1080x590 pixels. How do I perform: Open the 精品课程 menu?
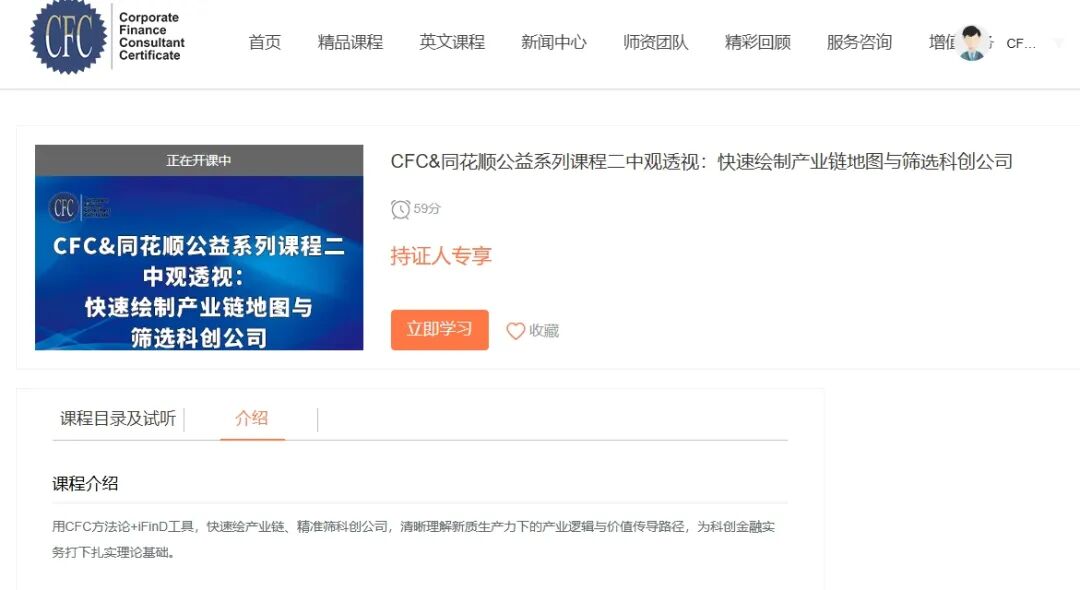point(349,42)
